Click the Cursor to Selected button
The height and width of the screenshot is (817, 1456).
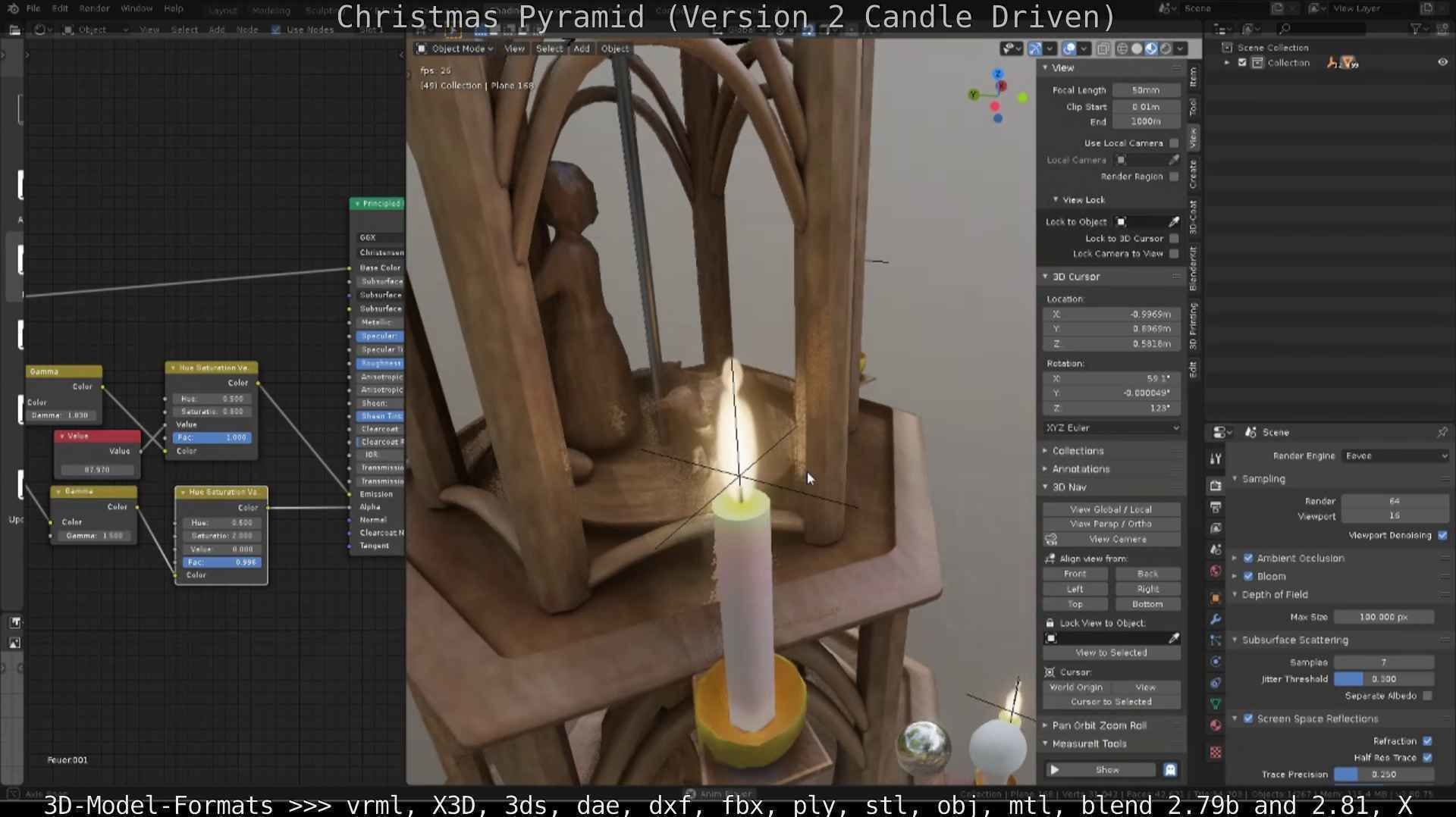click(1111, 703)
